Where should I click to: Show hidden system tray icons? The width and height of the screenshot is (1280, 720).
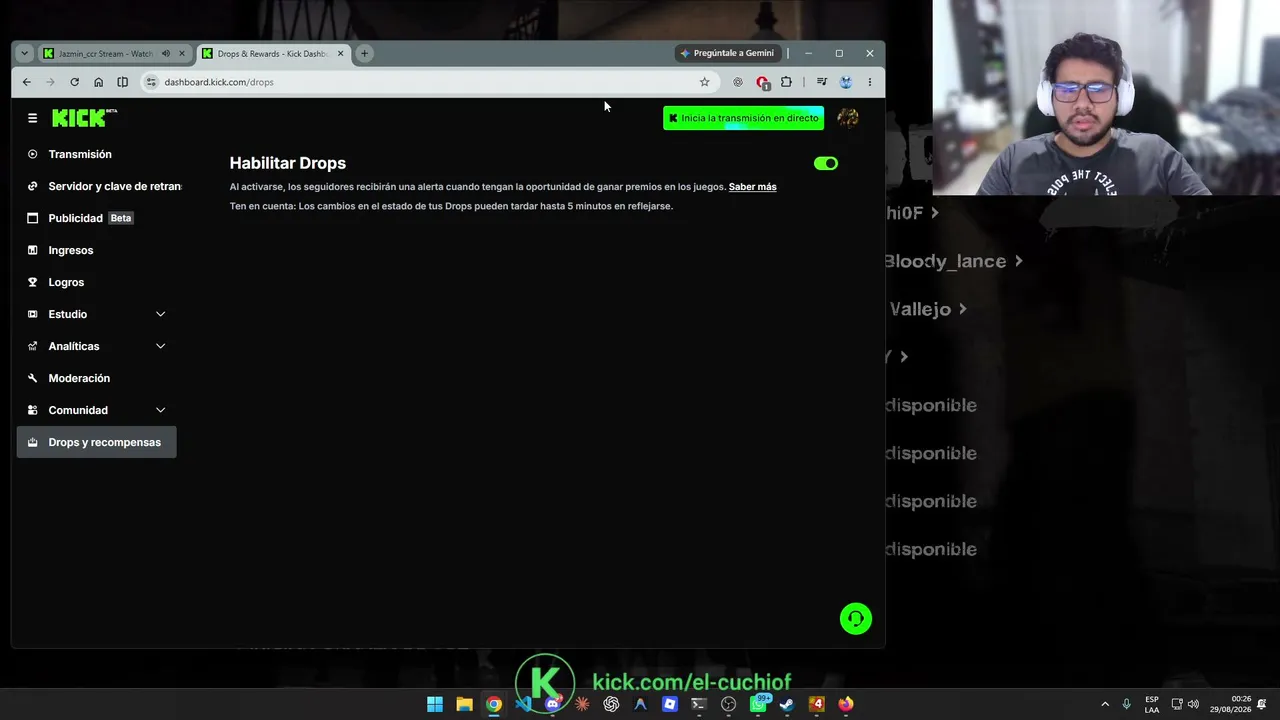click(x=1105, y=704)
